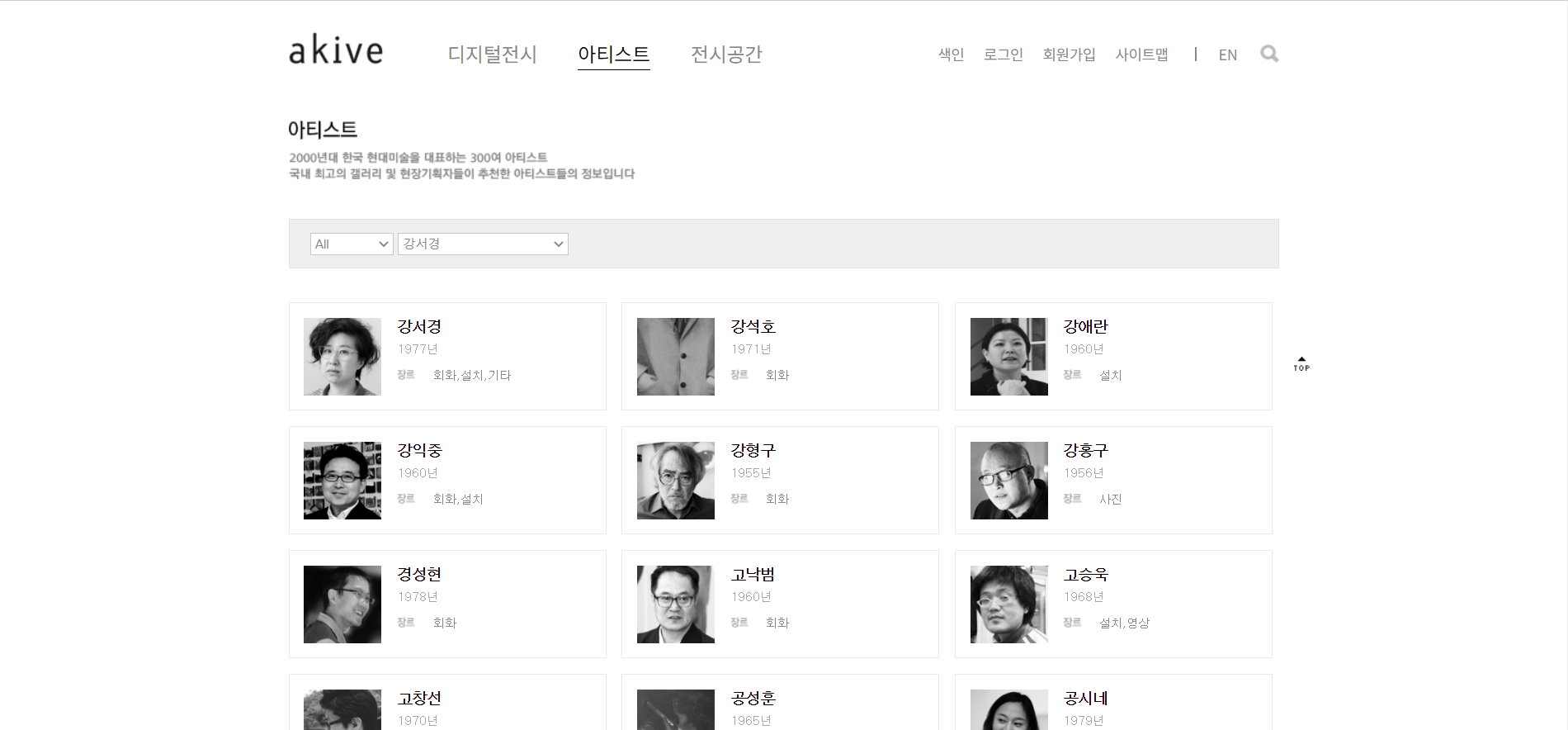Click the TOP scroll-up arrow

tap(1301, 364)
